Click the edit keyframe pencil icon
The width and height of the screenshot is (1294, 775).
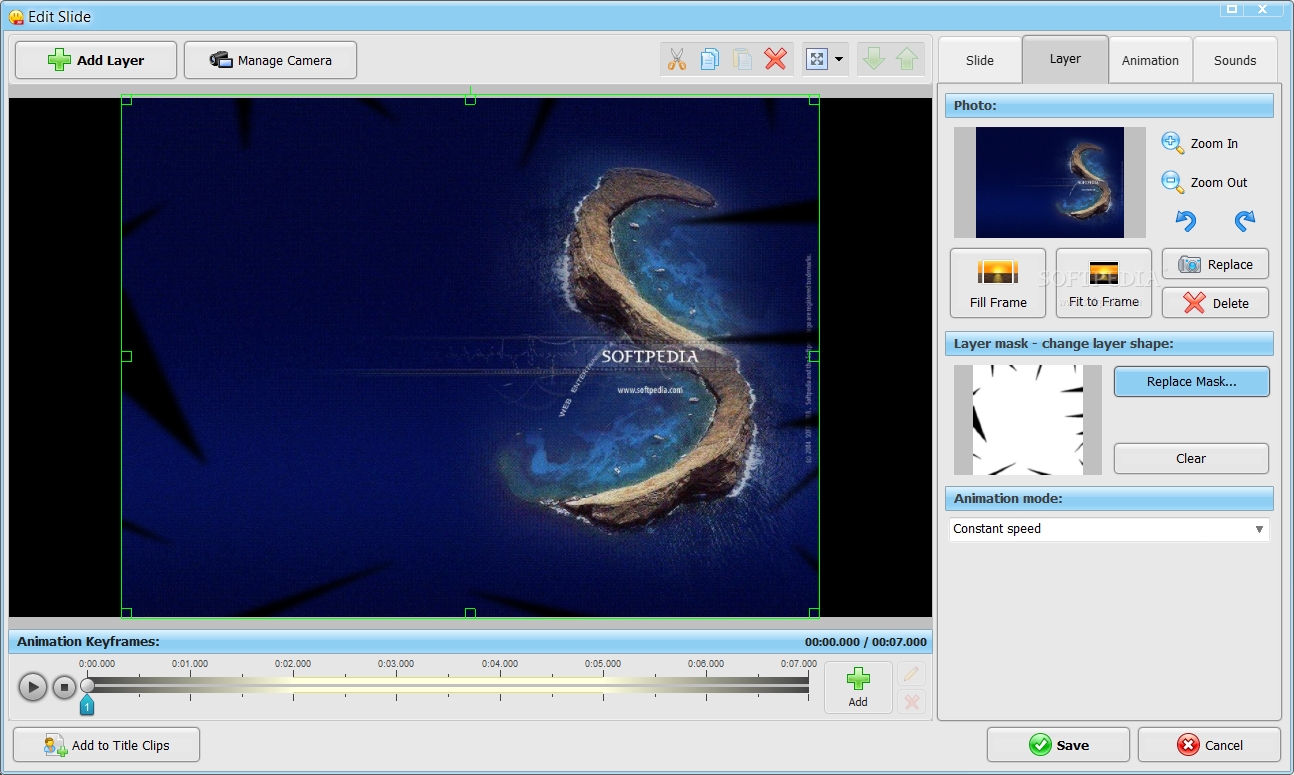[x=911, y=674]
